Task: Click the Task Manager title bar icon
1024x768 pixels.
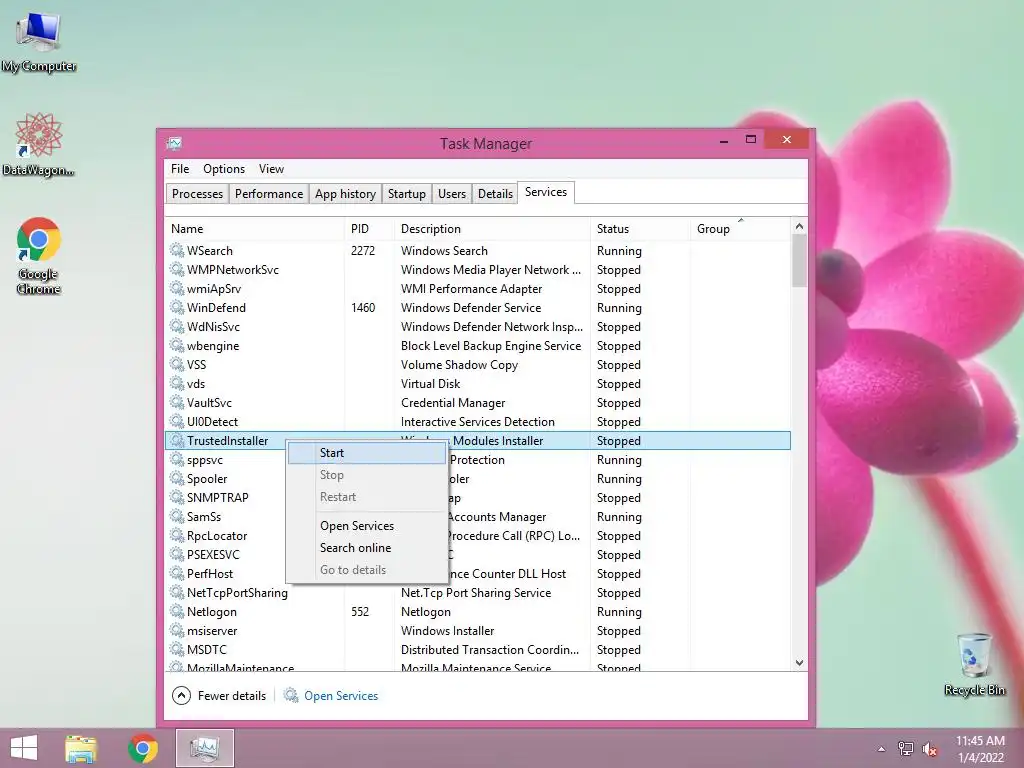Action: (174, 143)
